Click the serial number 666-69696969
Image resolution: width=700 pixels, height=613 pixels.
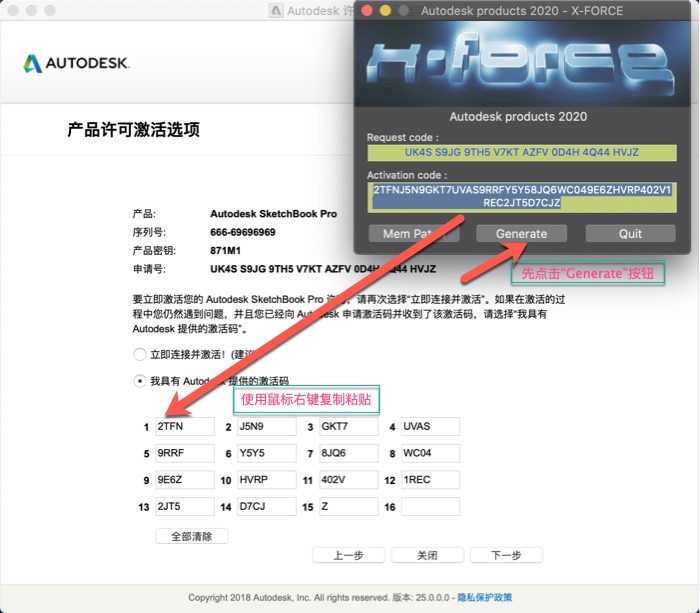(x=243, y=232)
